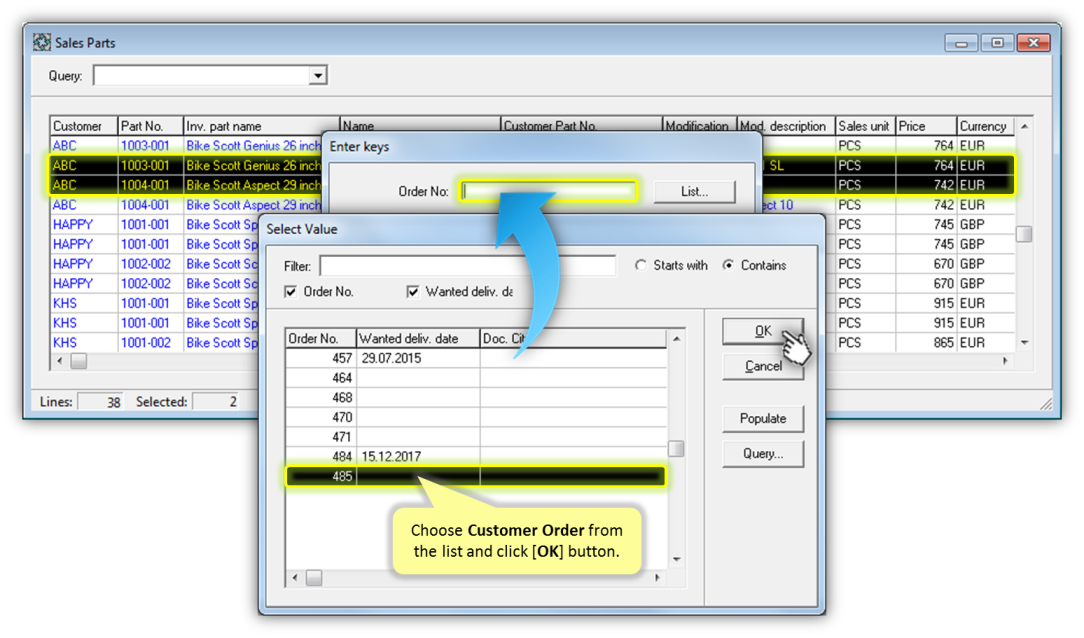Uncheck the Wanted deliv. date checkbox

click(x=413, y=292)
